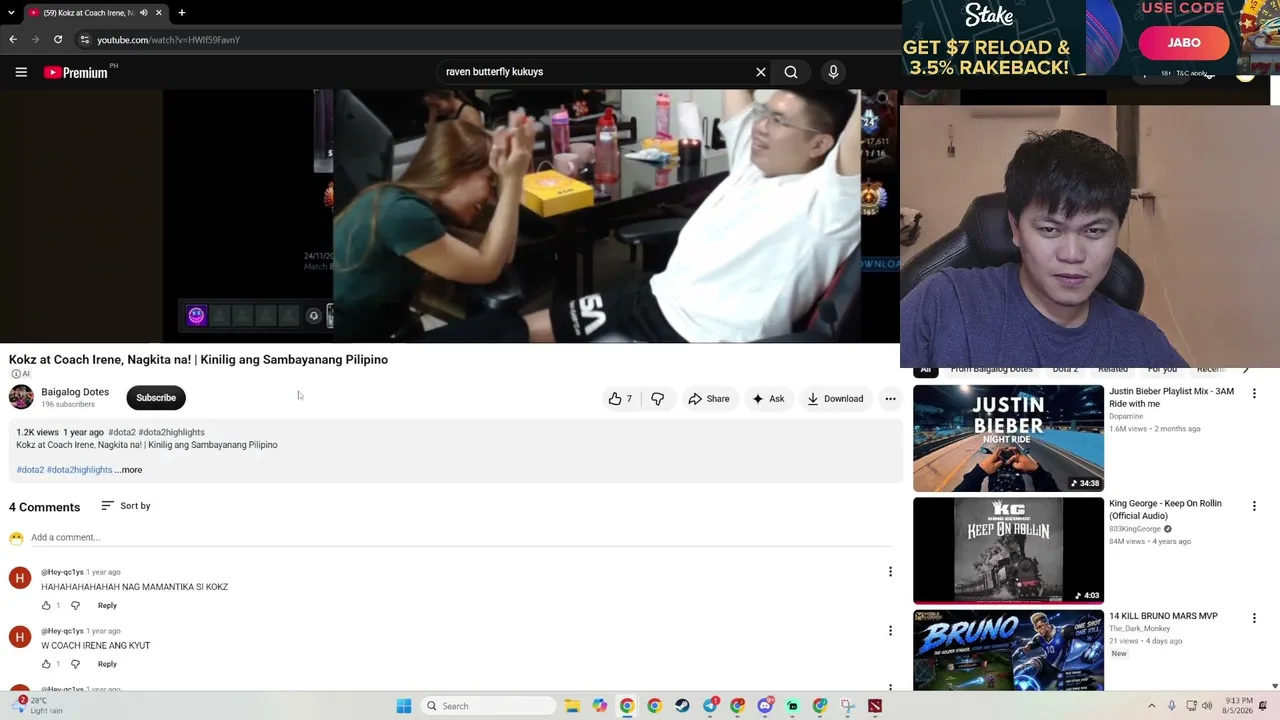Click the YouTube search box
The image size is (1280, 720).
click(595, 72)
